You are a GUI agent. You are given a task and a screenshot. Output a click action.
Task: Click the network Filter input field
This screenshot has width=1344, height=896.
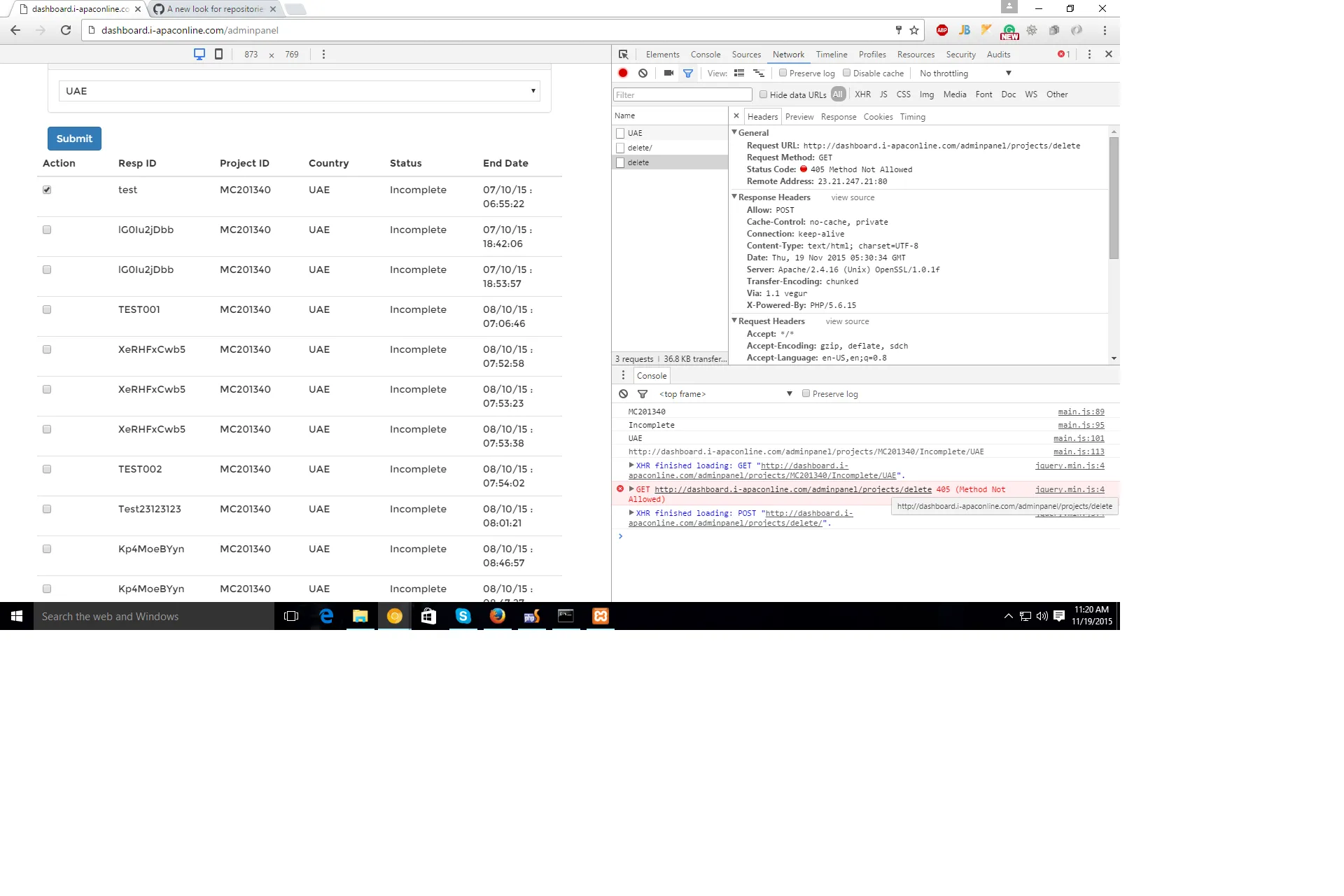click(682, 94)
